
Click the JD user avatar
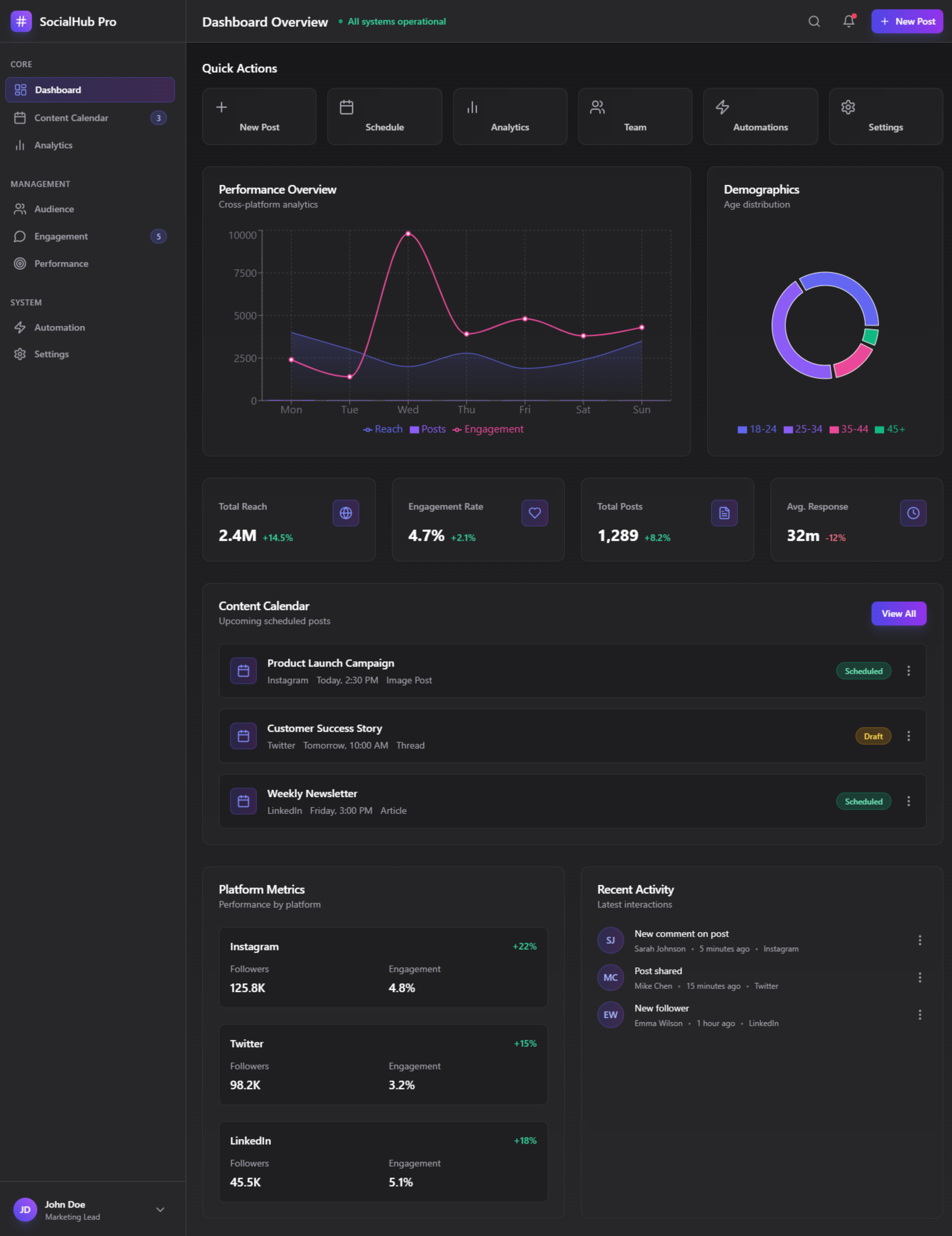pos(25,1209)
